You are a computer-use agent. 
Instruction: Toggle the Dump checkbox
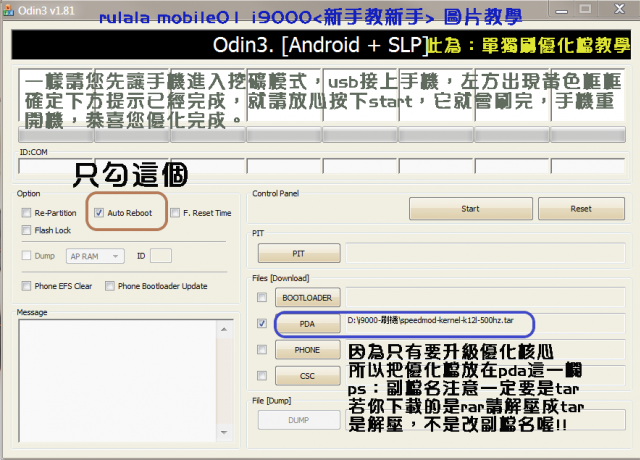[x=26, y=256]
